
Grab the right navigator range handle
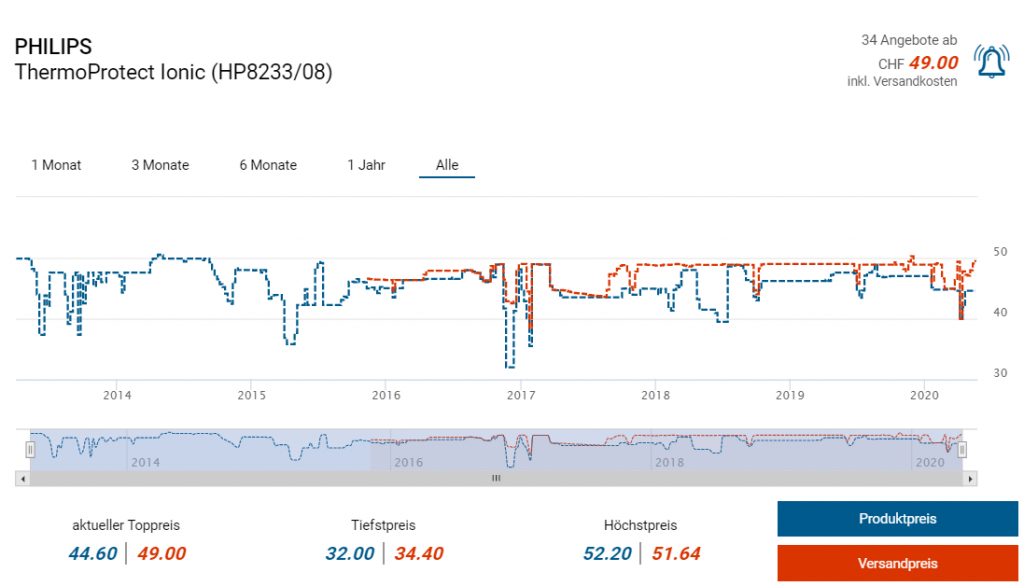[x=962, y=450]
